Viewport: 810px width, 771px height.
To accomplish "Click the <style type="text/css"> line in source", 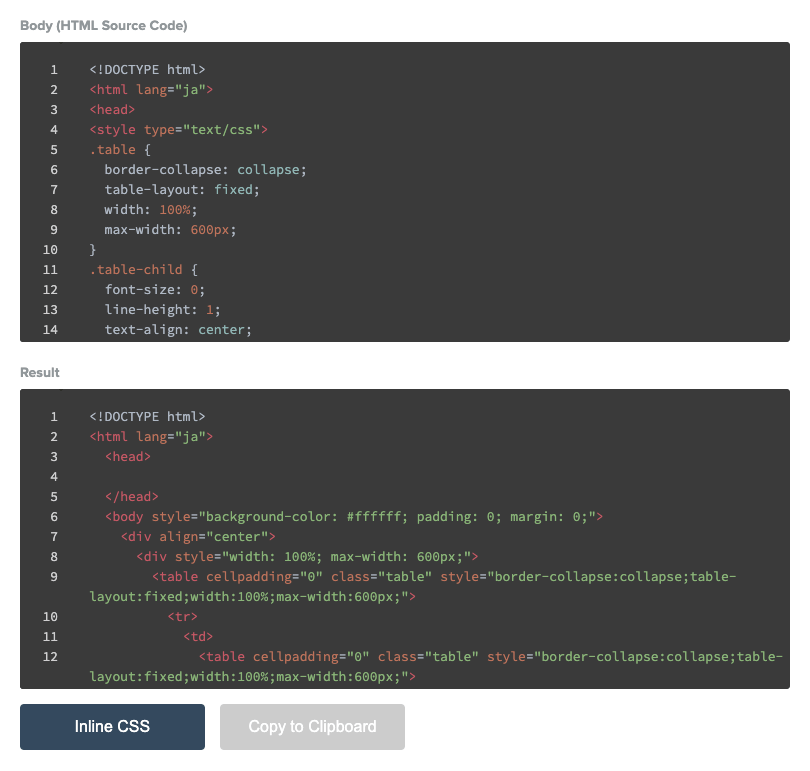I will pyautogui.click(x=179, y=130).
